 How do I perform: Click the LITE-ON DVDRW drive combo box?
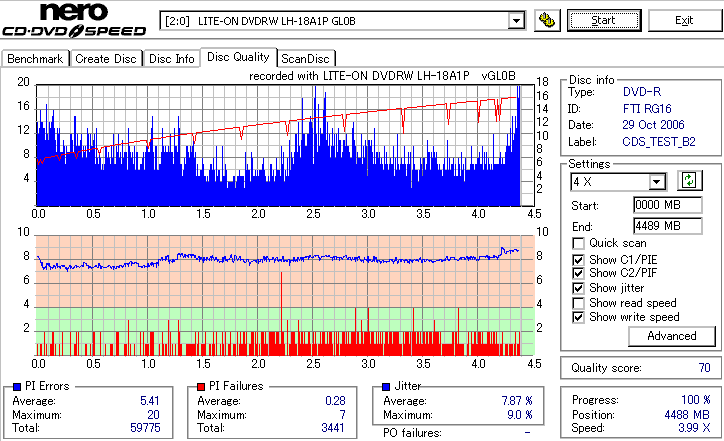click(x=342, y=21)
